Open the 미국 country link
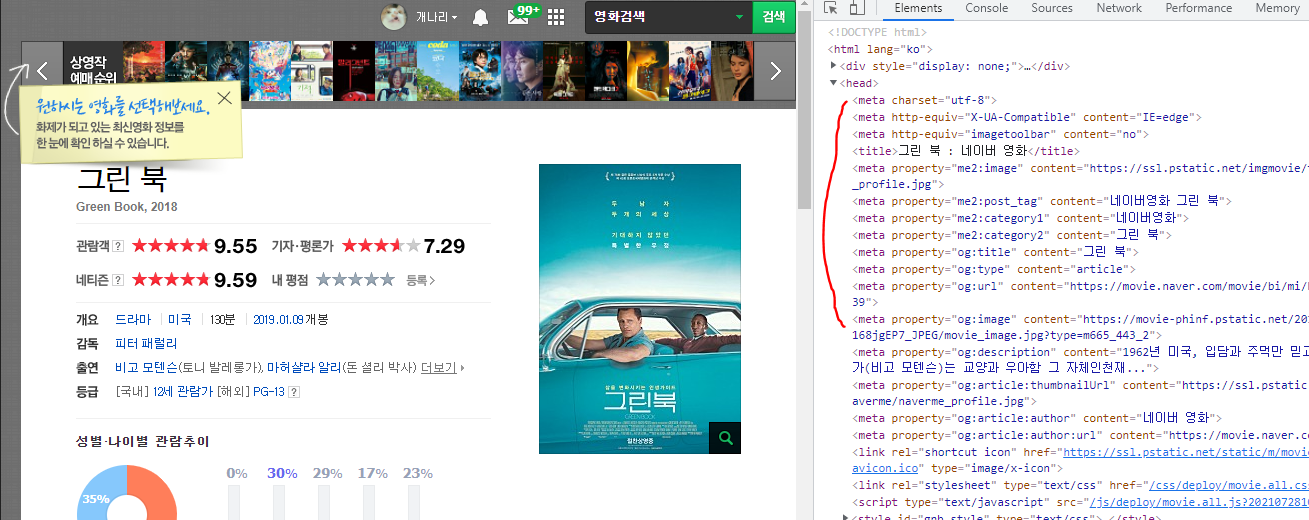 tap(179, 320)
